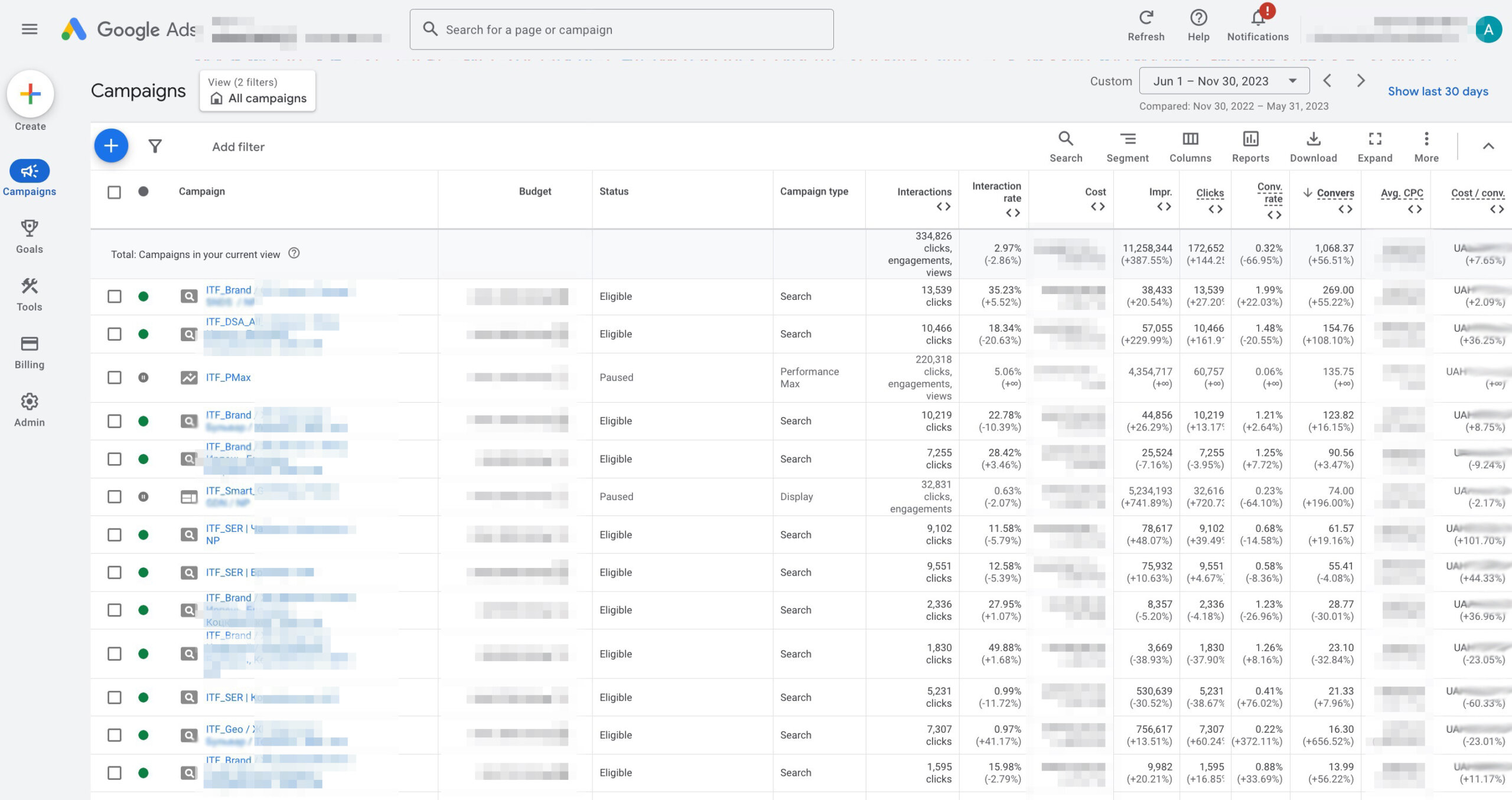Viewport: 1512px width, 800px height.
Task: Go to Billing in the sidebar
Action: pos(29,352)
